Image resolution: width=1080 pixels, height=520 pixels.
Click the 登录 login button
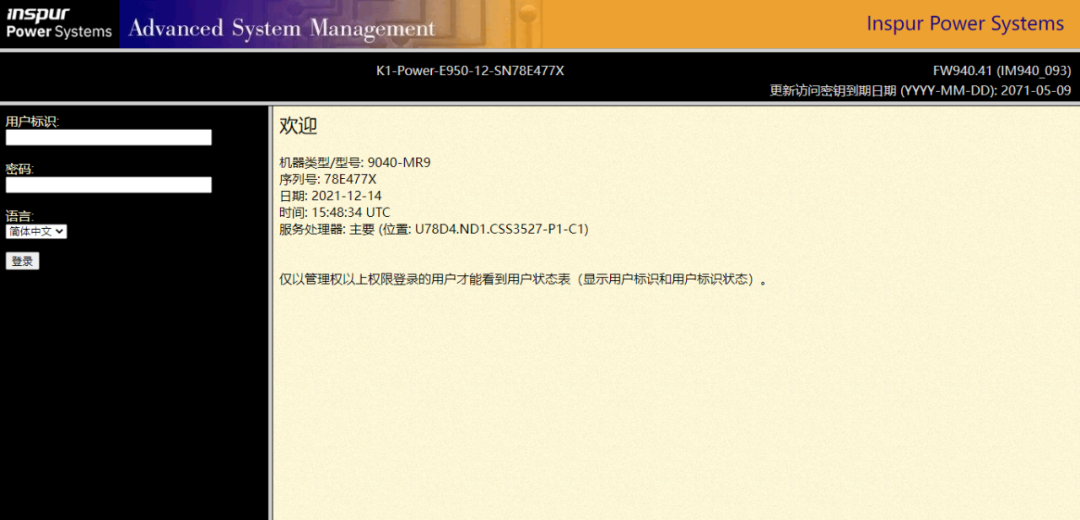point(23,261)
